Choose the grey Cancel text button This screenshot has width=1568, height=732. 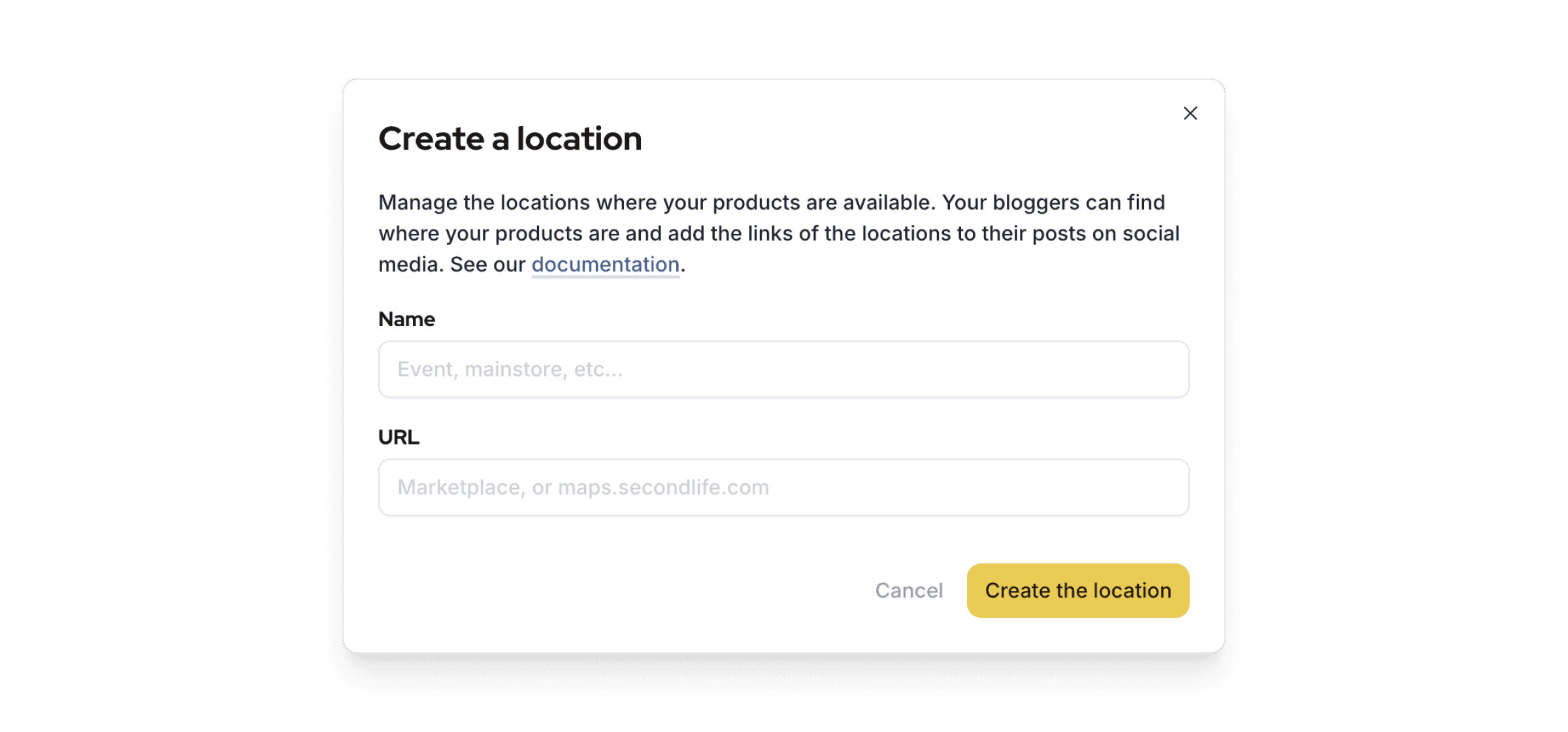coord(909,591)
